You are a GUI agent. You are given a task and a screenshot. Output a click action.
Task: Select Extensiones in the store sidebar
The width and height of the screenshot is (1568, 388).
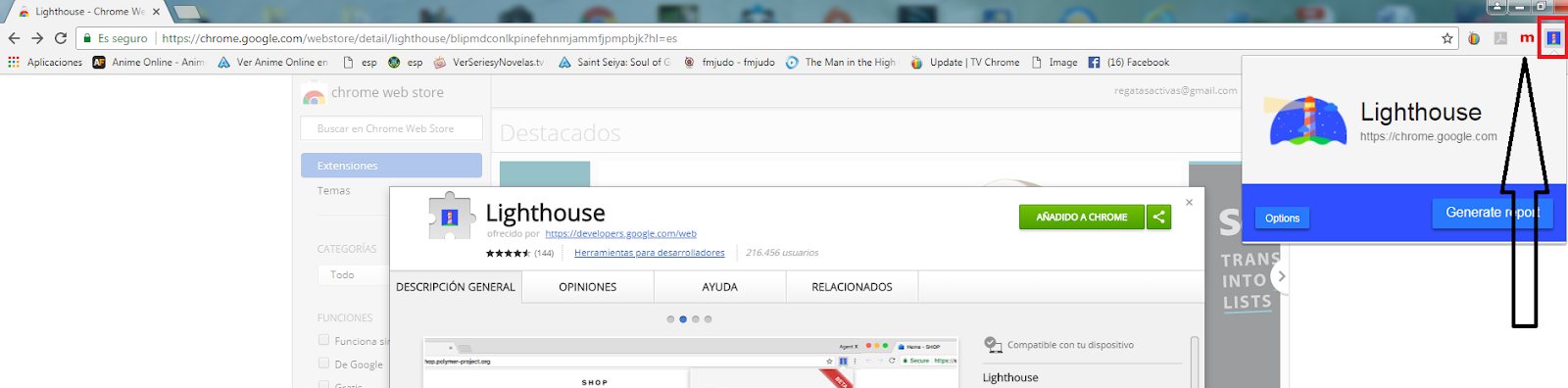click(x=391, y=166)
